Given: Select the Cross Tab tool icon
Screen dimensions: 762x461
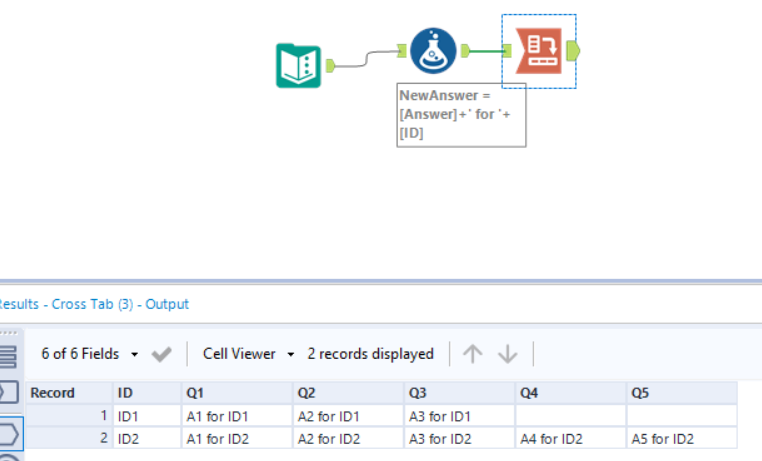Looking at the screenshot, I should (539, 51).
